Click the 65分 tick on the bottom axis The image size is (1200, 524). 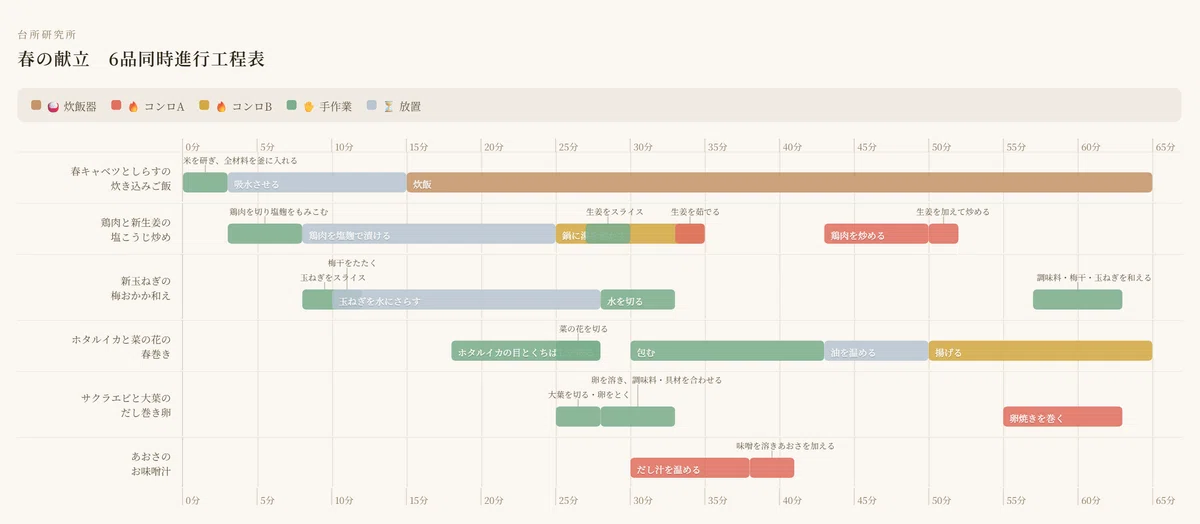[1165, 499]
